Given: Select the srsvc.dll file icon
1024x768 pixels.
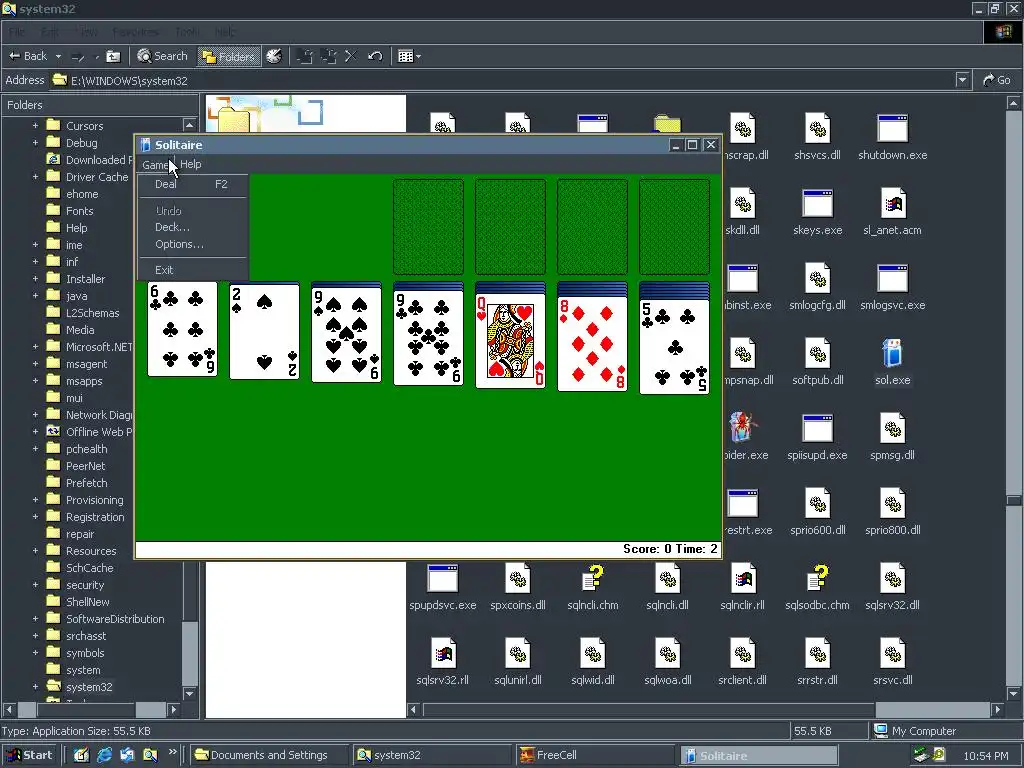Looking at the screenshot, I should coord(892,654).
